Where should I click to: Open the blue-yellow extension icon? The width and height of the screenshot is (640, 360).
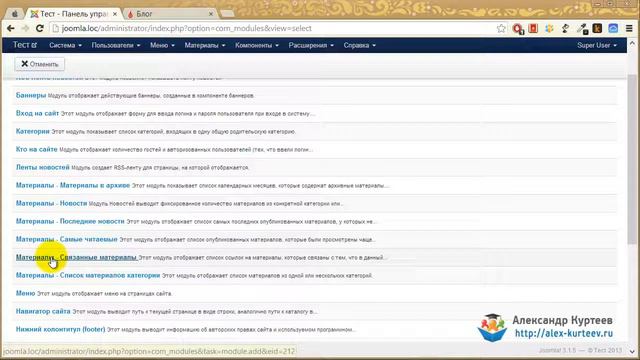click(549, 29)
